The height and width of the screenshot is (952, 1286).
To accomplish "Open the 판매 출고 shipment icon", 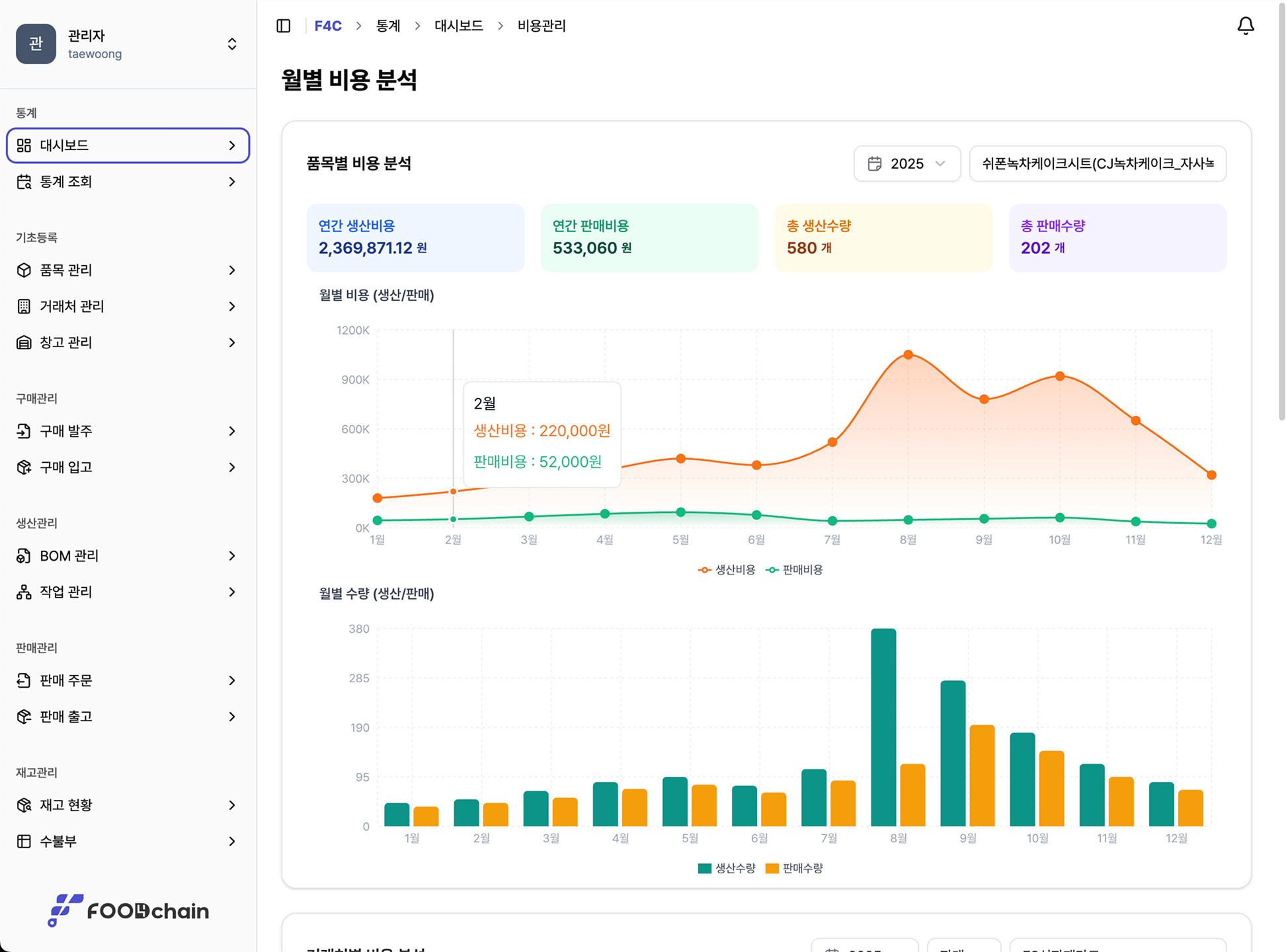I will [x=24, y=717].
